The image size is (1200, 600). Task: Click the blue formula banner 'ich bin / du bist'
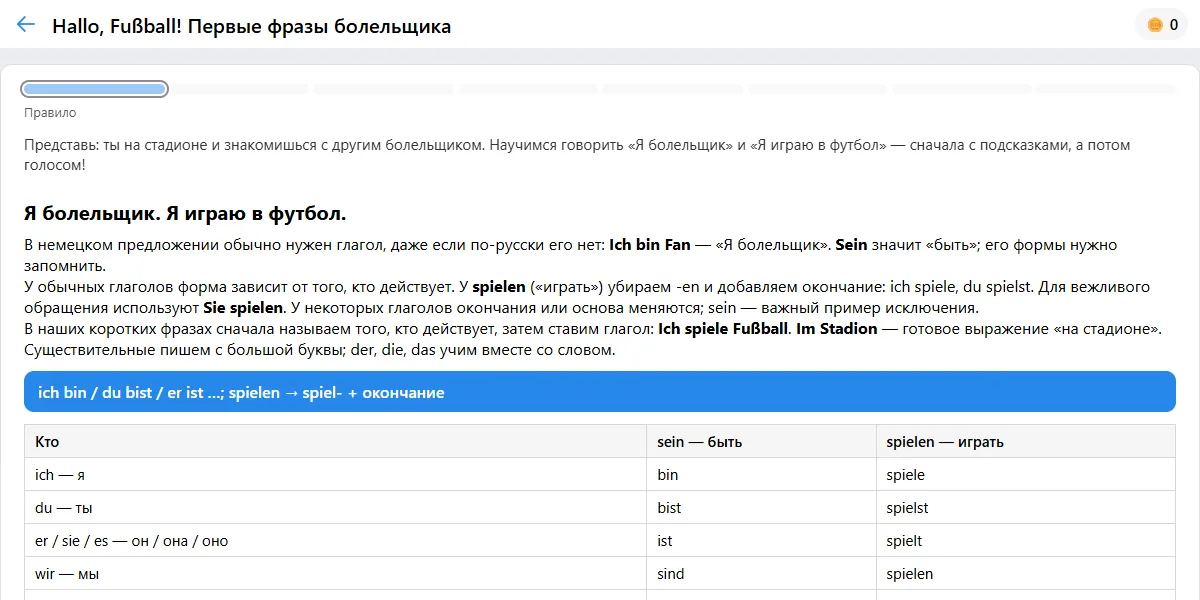[x=600, y=392]
